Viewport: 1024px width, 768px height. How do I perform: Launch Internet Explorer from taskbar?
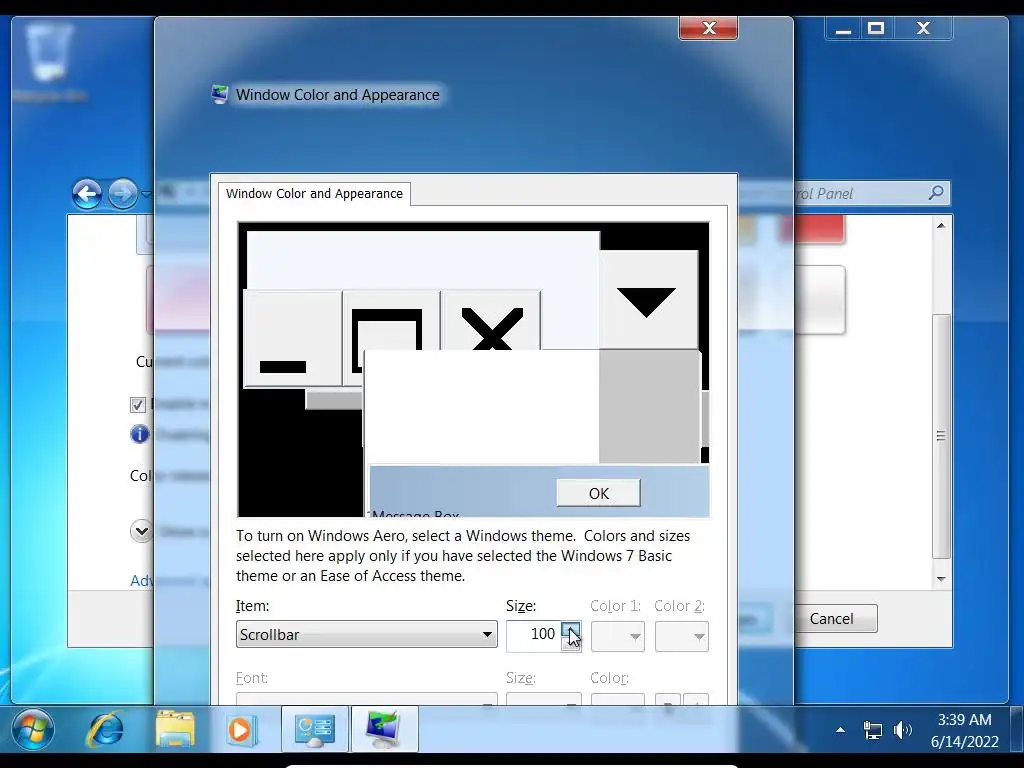[105, 729]
